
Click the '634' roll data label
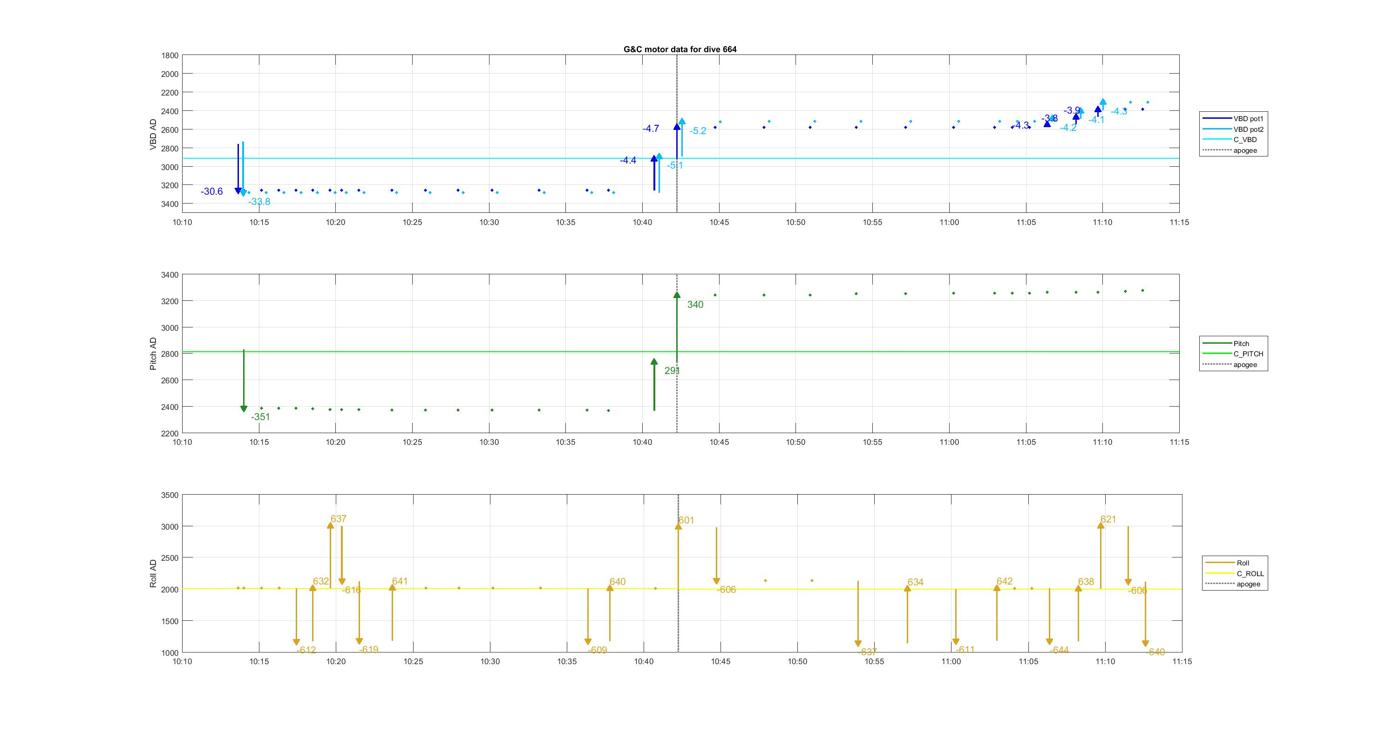[x=915, y=582]
